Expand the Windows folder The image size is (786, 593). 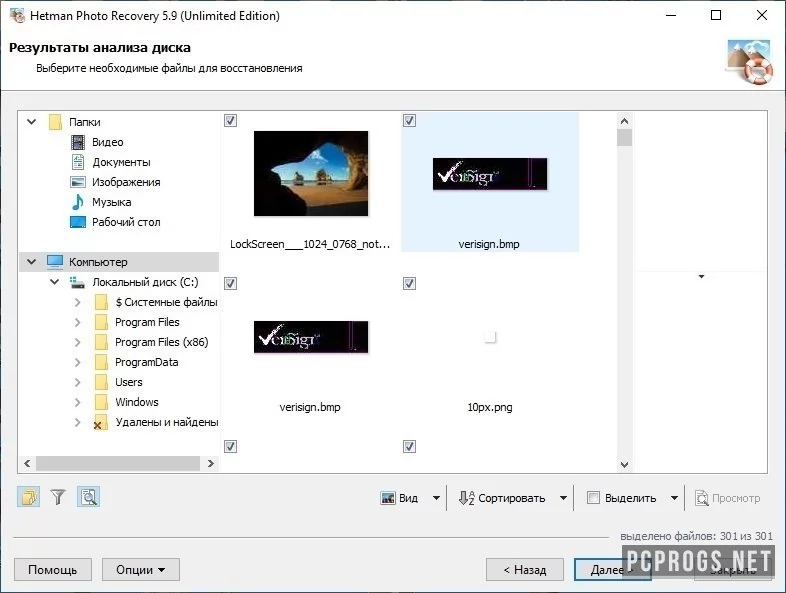tap(77, 403)
